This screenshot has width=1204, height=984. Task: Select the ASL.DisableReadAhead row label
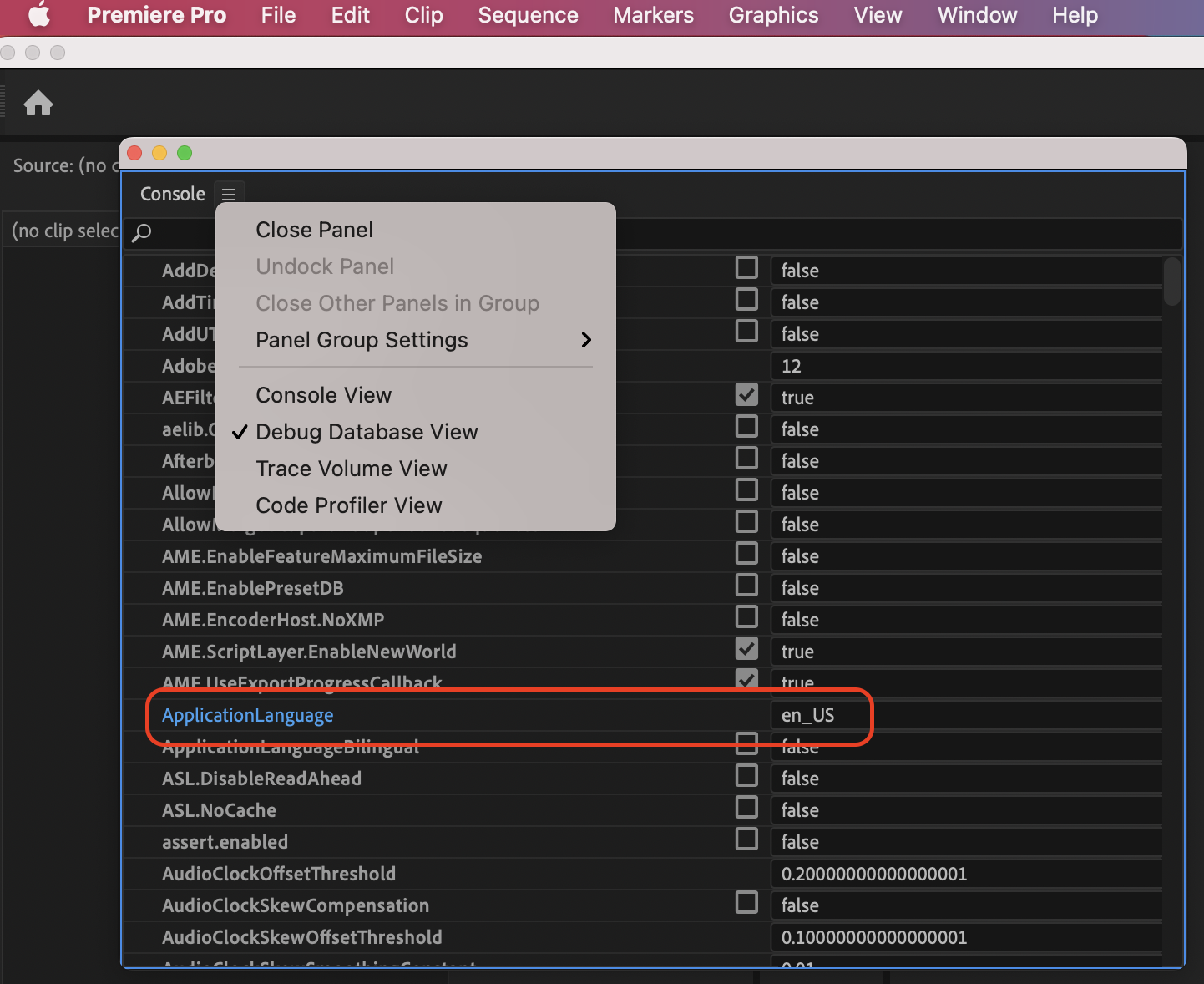262,779
